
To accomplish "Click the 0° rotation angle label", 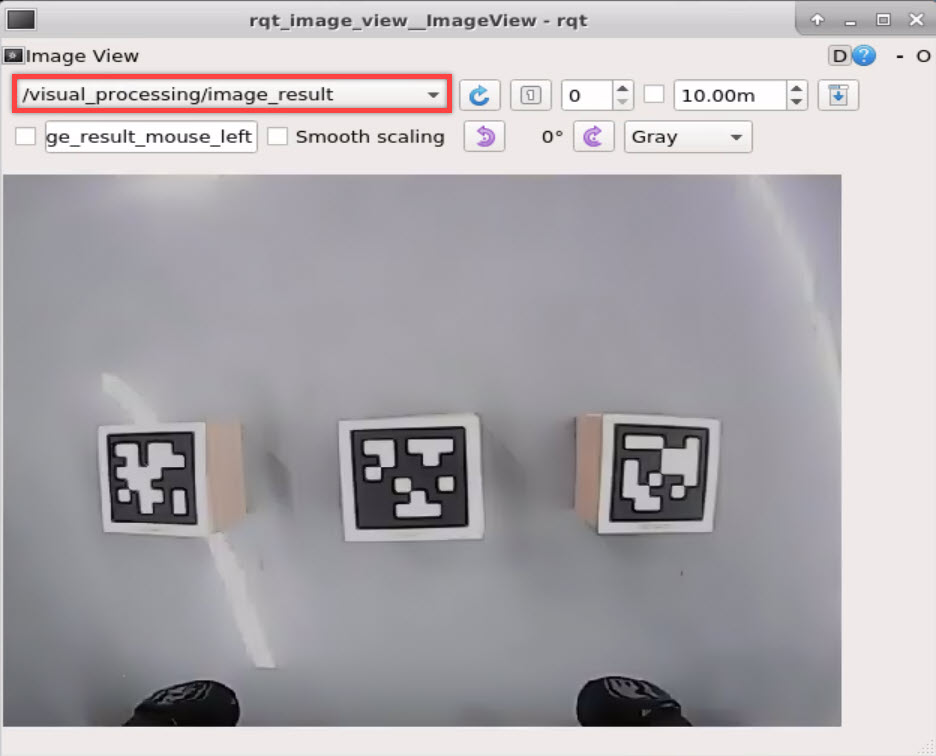I will click(552, 137).
